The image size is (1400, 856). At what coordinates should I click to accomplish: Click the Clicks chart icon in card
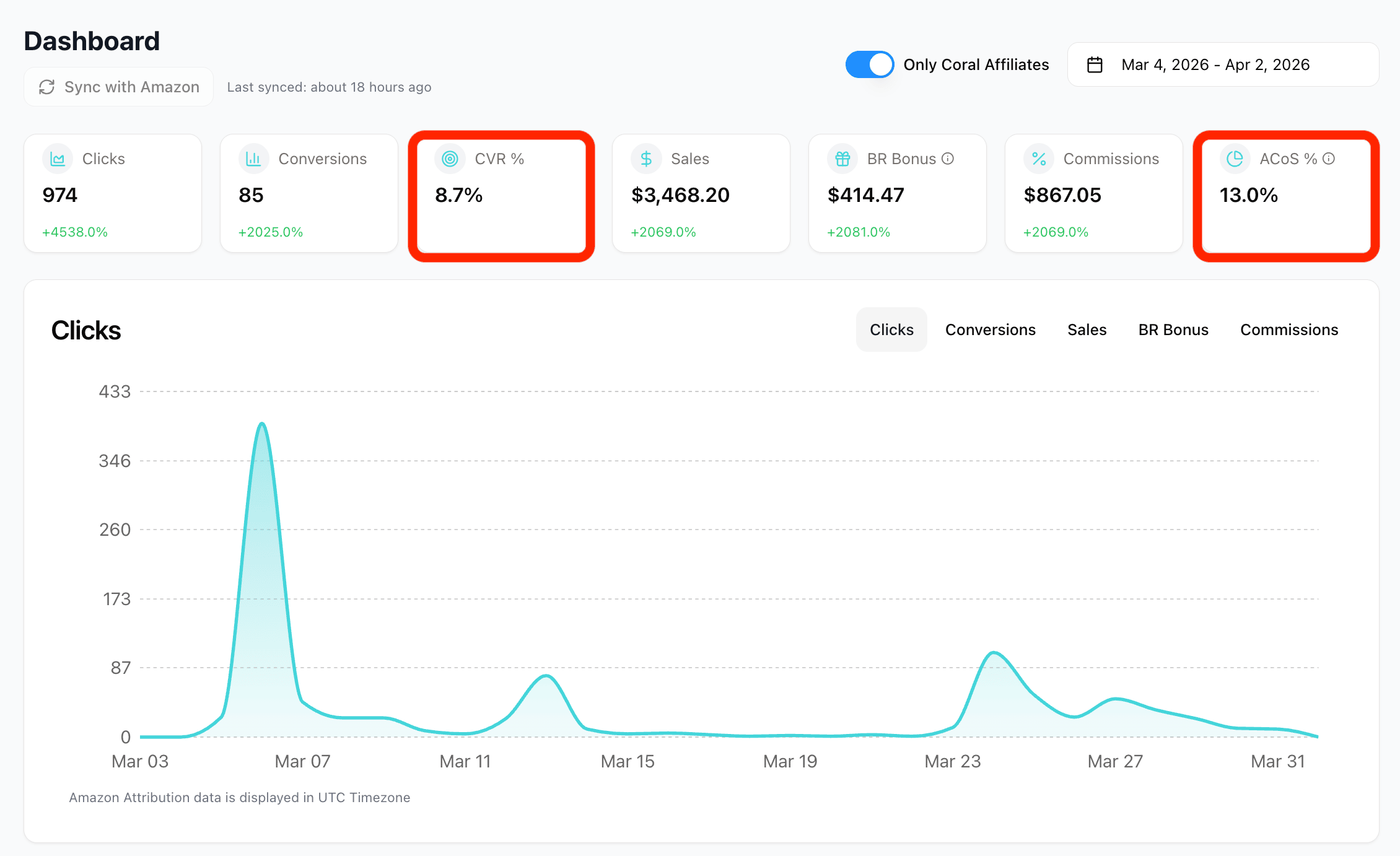click(58, 159)
